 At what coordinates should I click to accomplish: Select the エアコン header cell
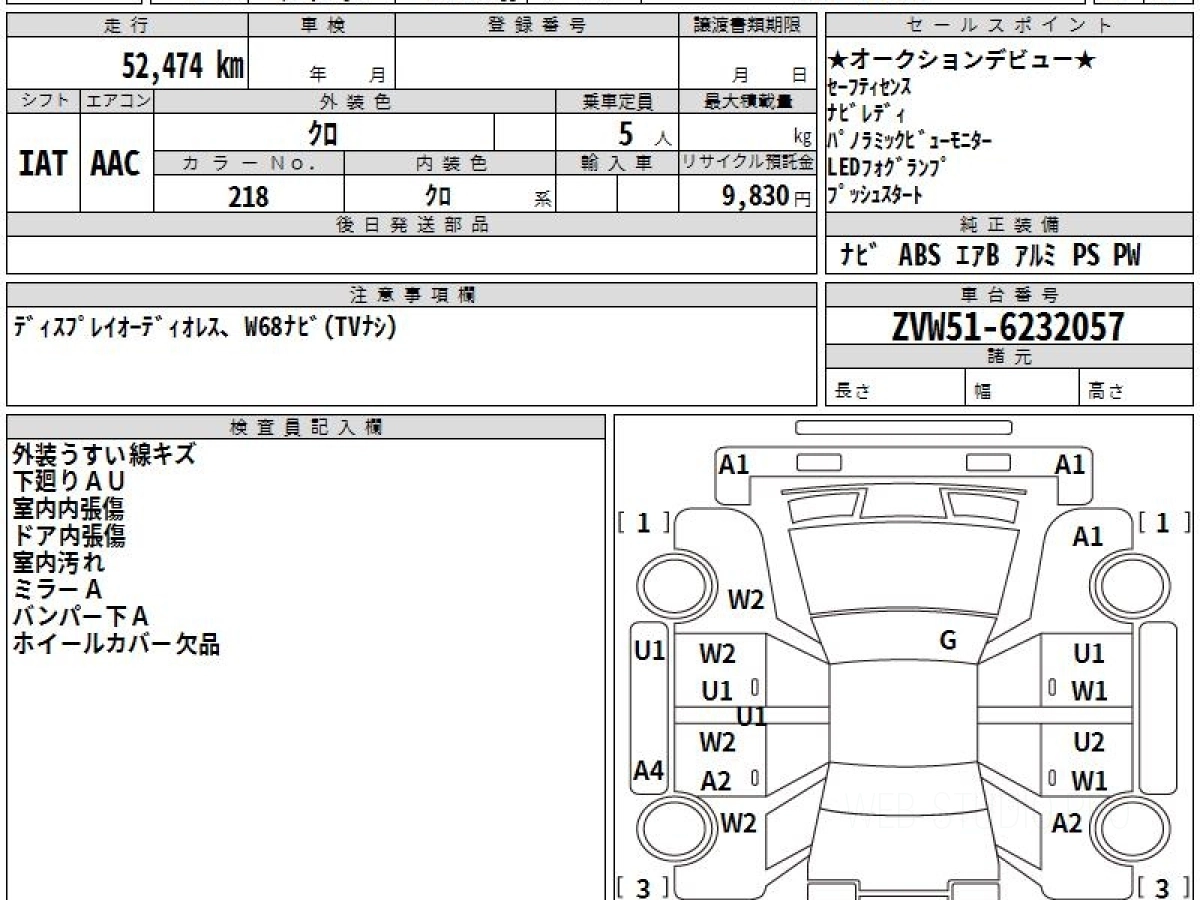point(117,101)
